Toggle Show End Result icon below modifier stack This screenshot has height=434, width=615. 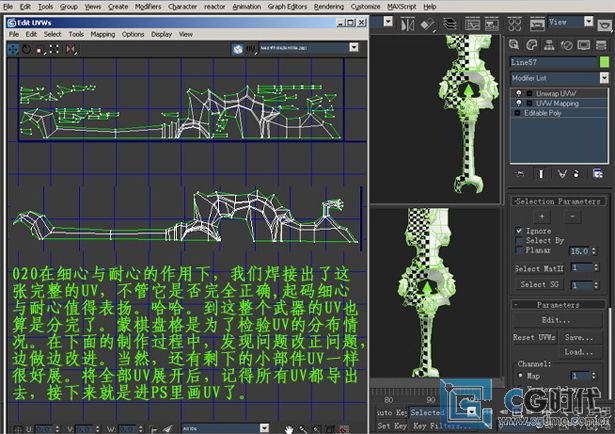click(541, 174)
